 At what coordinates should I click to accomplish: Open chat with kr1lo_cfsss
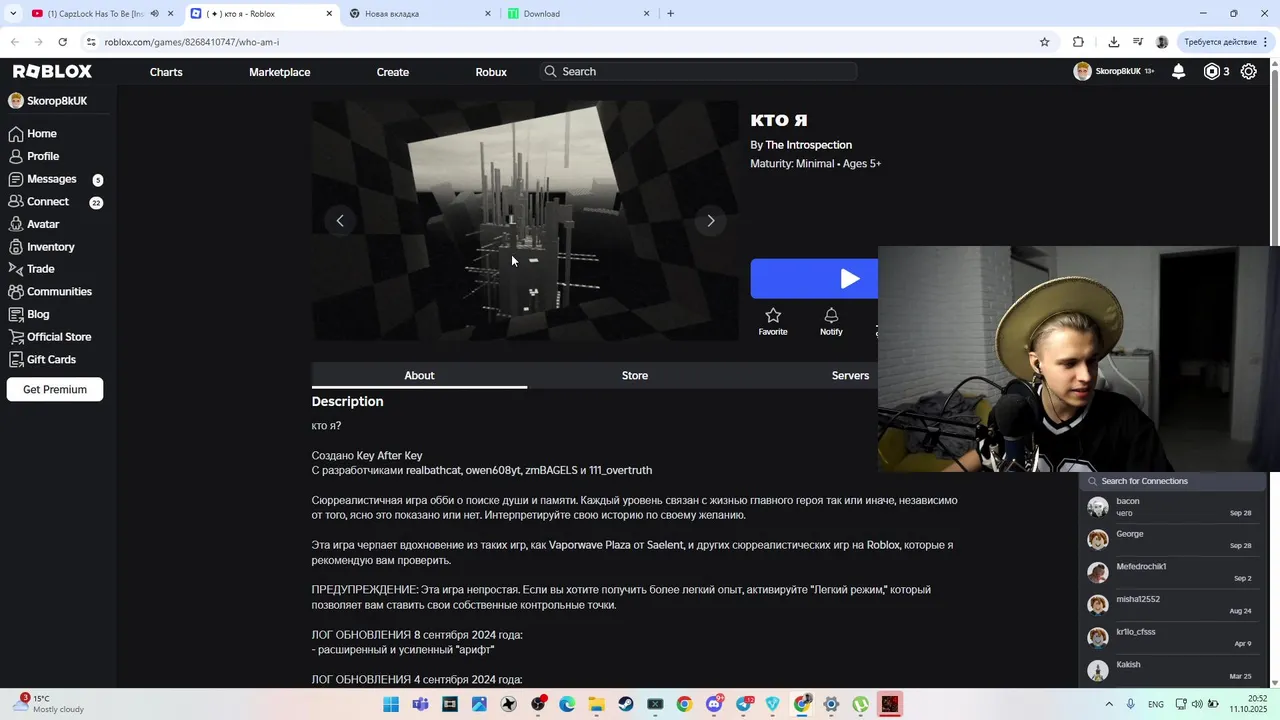1172,638
